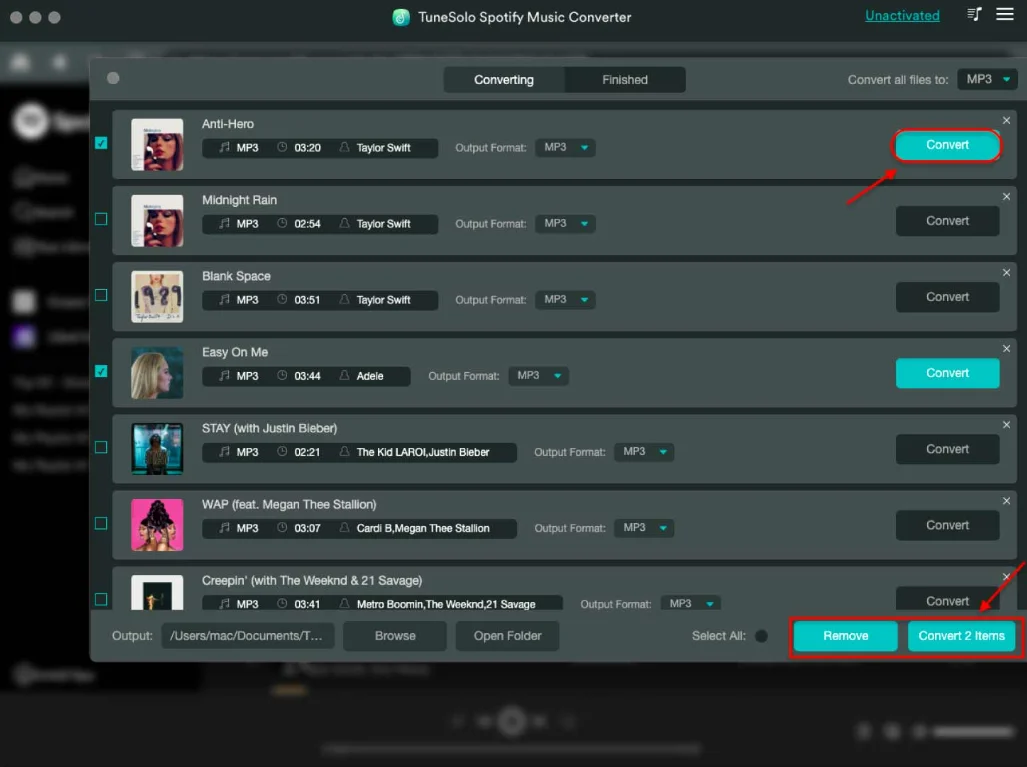Image resolution: width=1027 pixels, height=767 pixels.
Task: Click the output path field
Action: (x=248, y=635)
